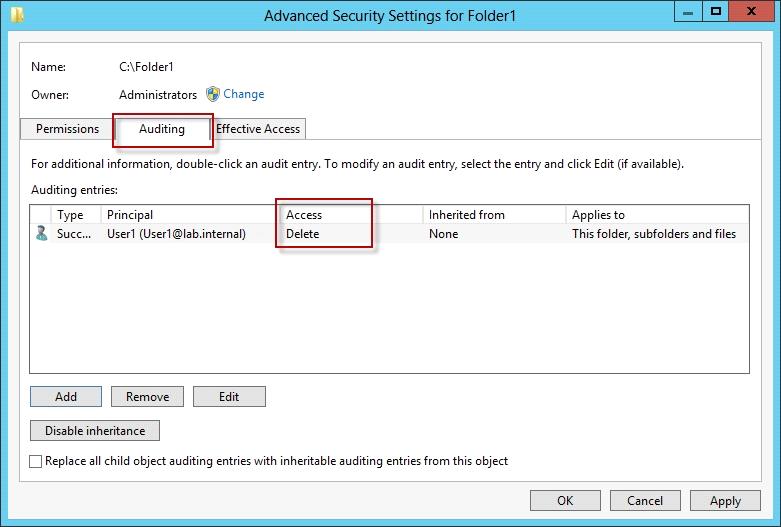Viewport: 781px width, 527px height.
Task: Switch to the Permissions tab
Action: click(x=67, y=129)
